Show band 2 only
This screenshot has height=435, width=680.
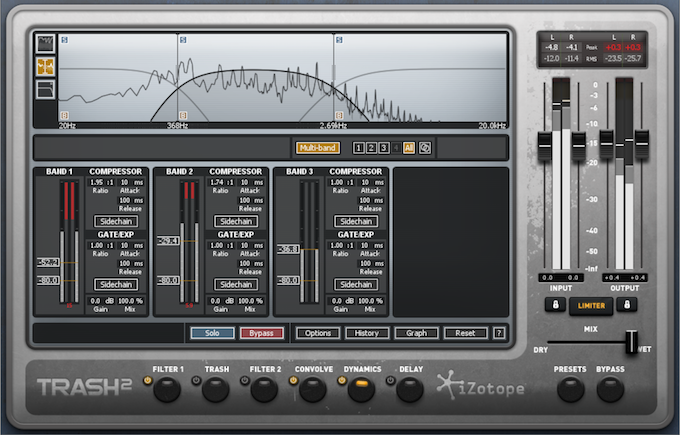(x=371, y=148)
